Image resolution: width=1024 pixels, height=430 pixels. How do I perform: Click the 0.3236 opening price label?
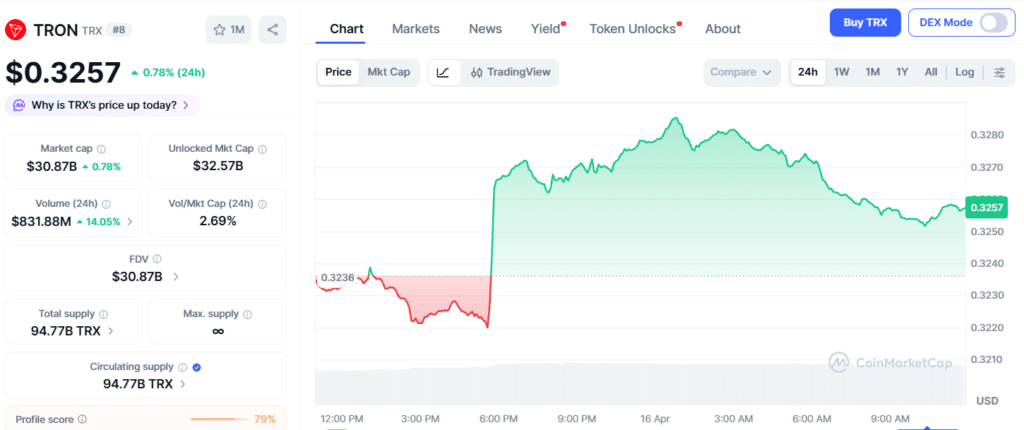point(338,277)
